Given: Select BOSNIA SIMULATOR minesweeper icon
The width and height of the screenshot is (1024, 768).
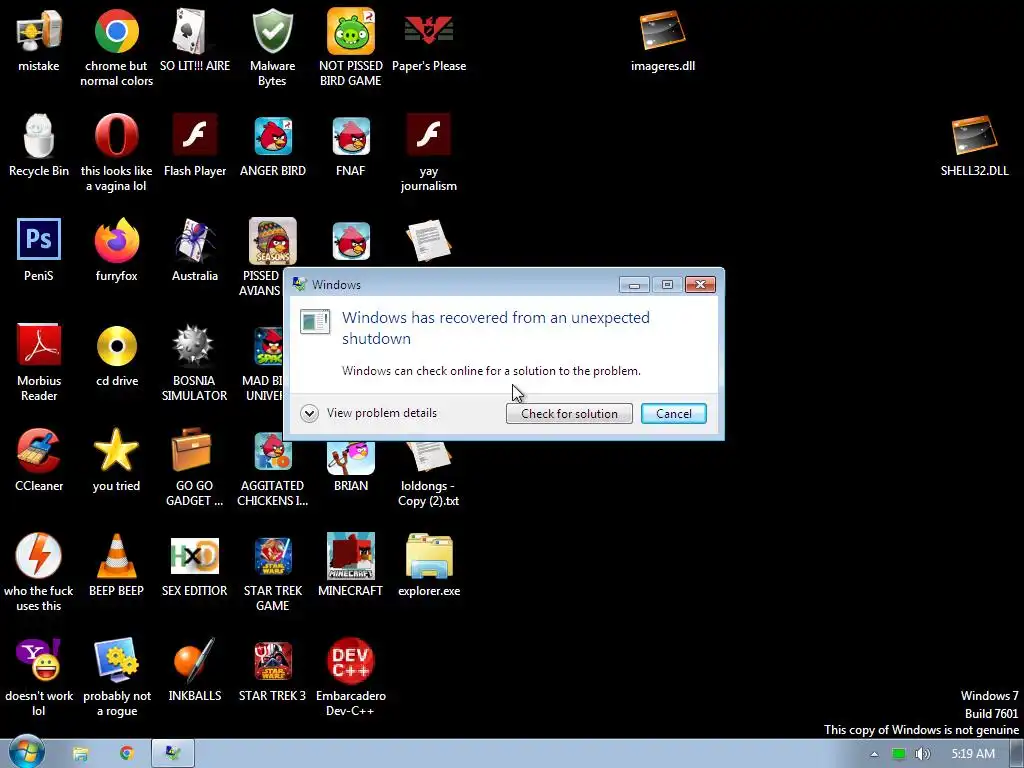Looking at the screenshot, I should (x=194, y=345).
